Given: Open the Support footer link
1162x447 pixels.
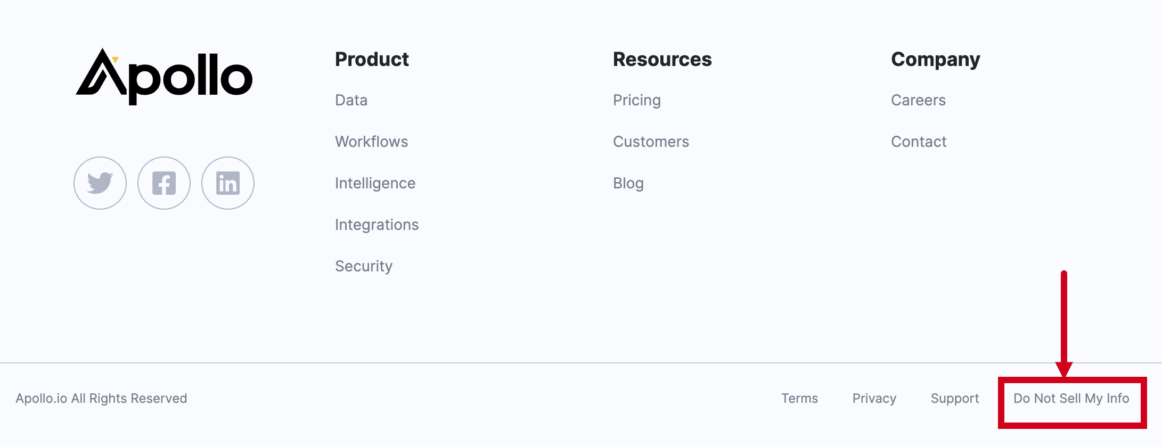Looking at the screenshot, I should point(955,398).
